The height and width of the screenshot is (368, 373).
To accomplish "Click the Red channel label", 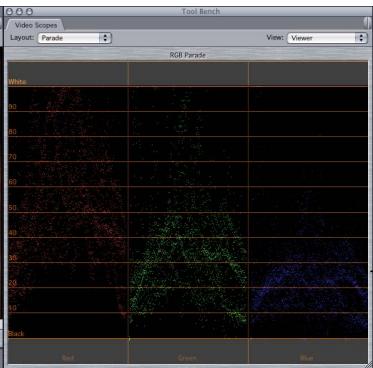I will click(68, 358).
